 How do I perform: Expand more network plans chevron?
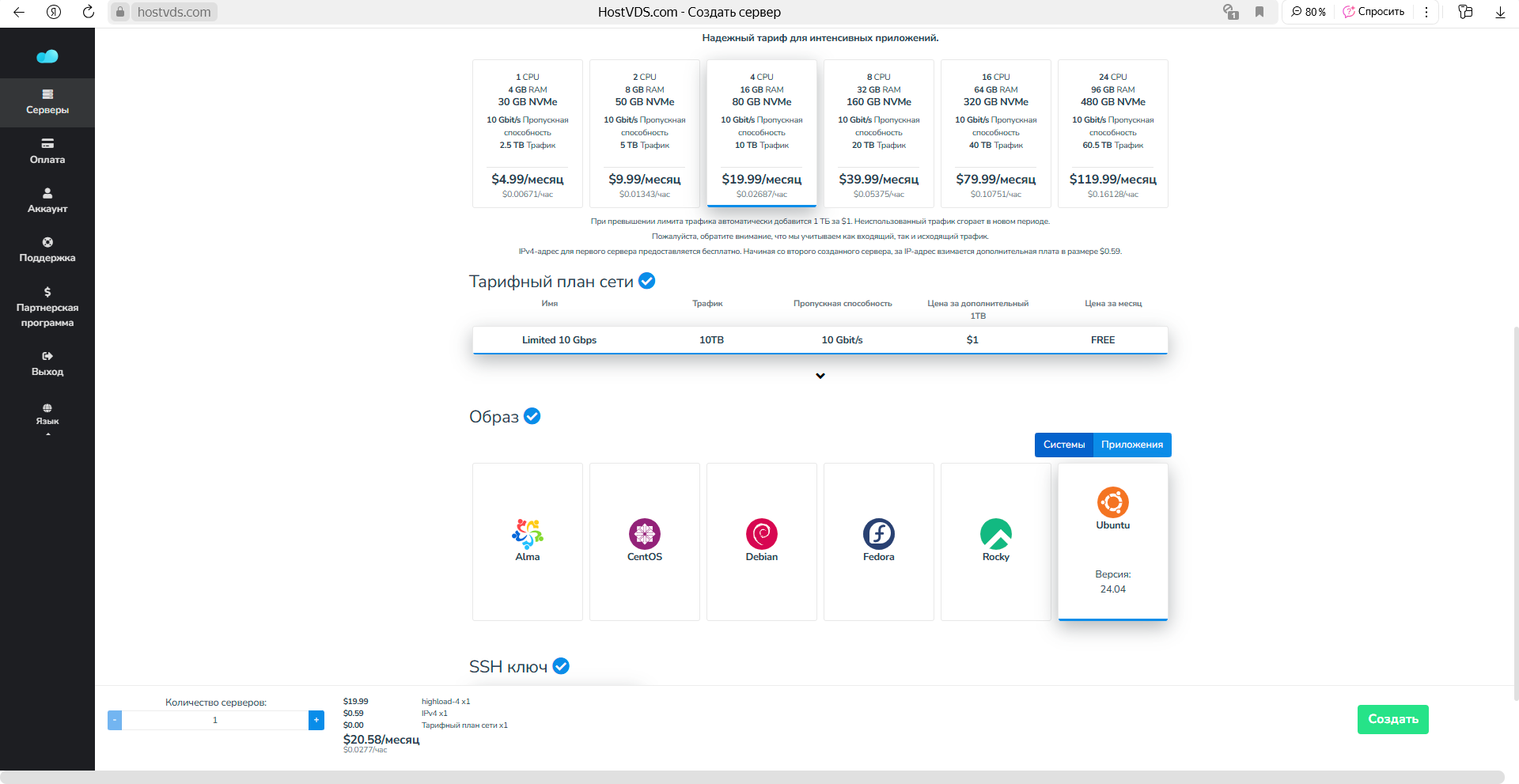coord(820,376)
